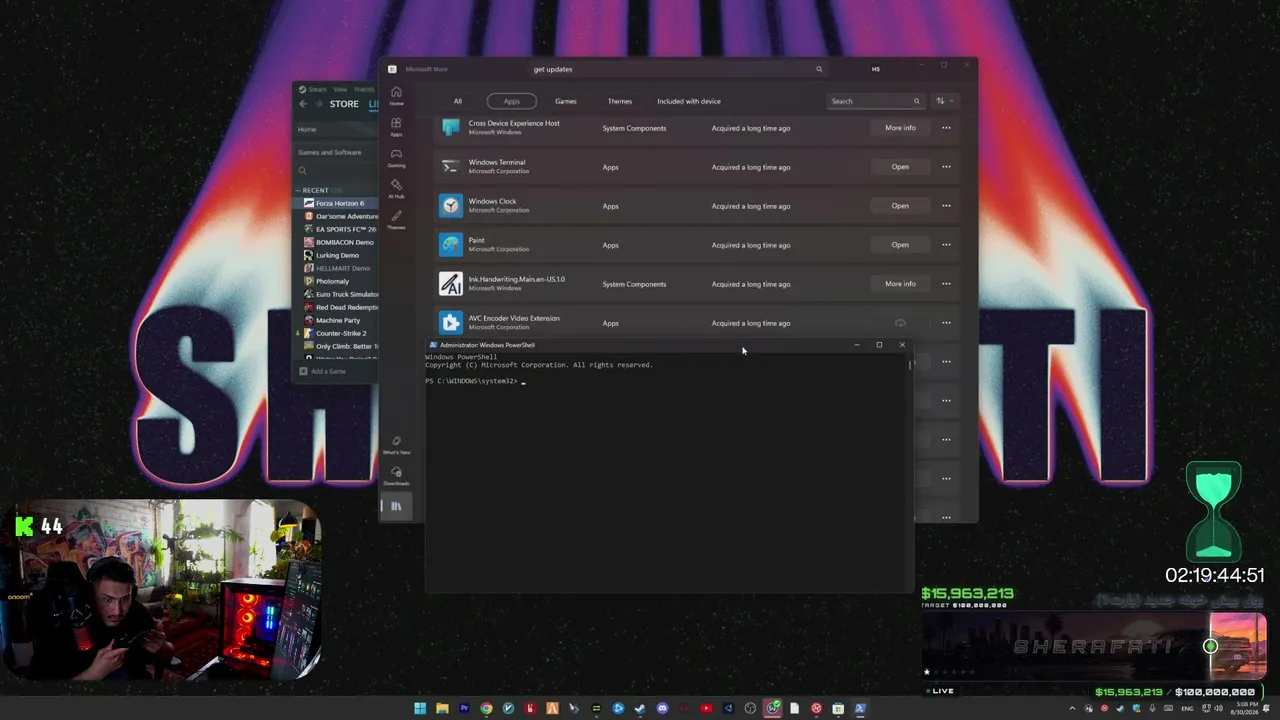This screenshot has width=1280, height=720.
Task: Select Photomaly in Steam library
Action: [332, 281]
